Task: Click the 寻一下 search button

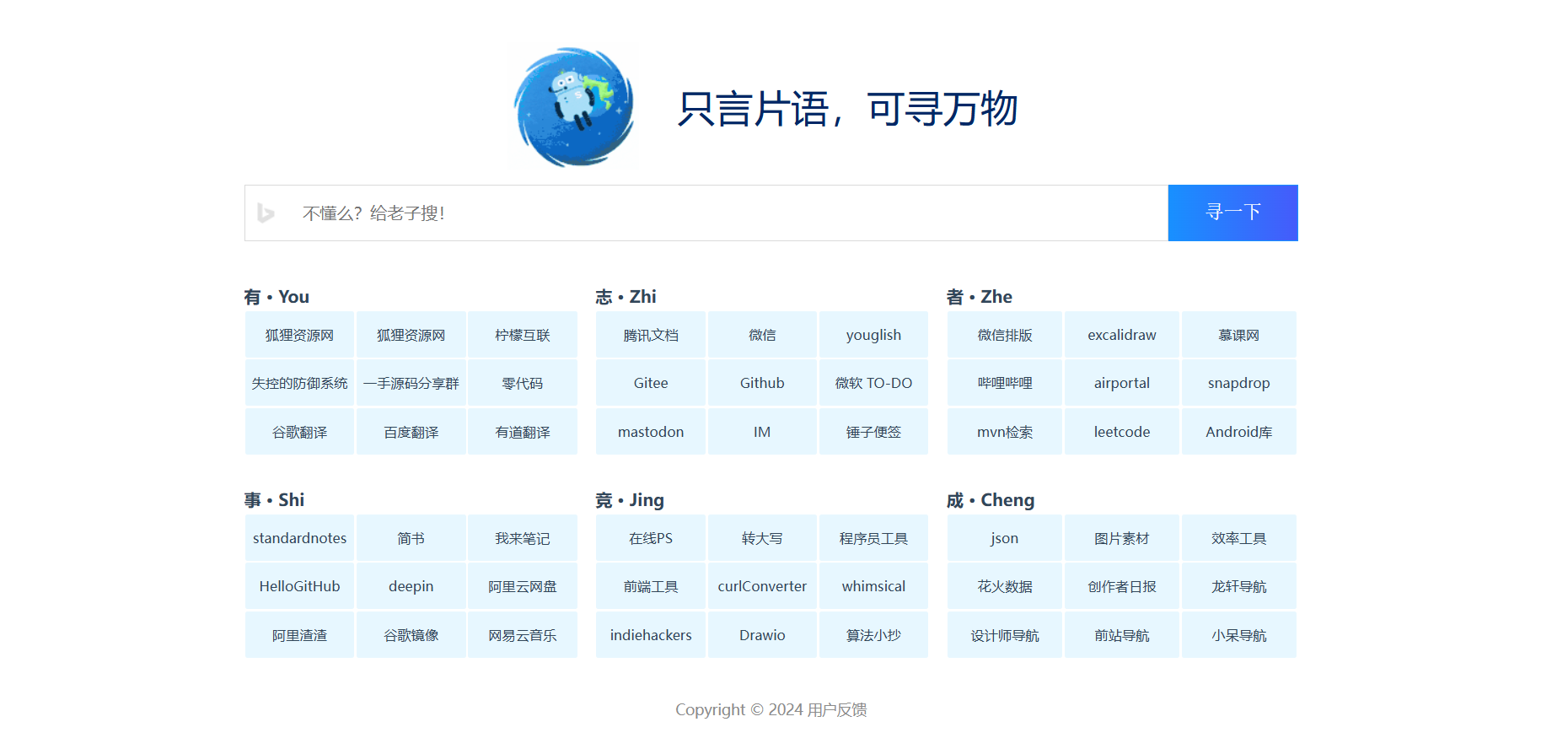Action: coord(1232,213)
